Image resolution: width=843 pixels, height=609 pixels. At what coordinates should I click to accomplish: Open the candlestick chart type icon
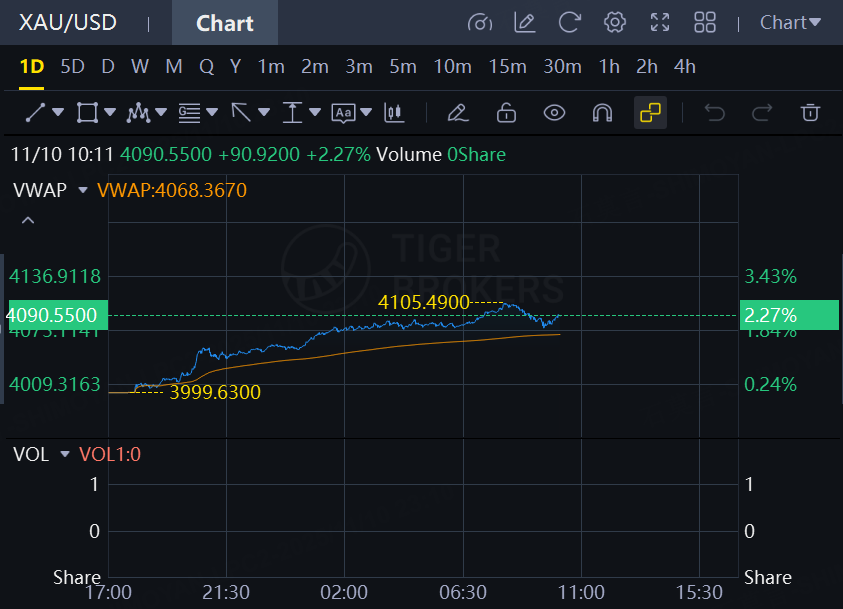pyautogui.click(x=395, y=112)
